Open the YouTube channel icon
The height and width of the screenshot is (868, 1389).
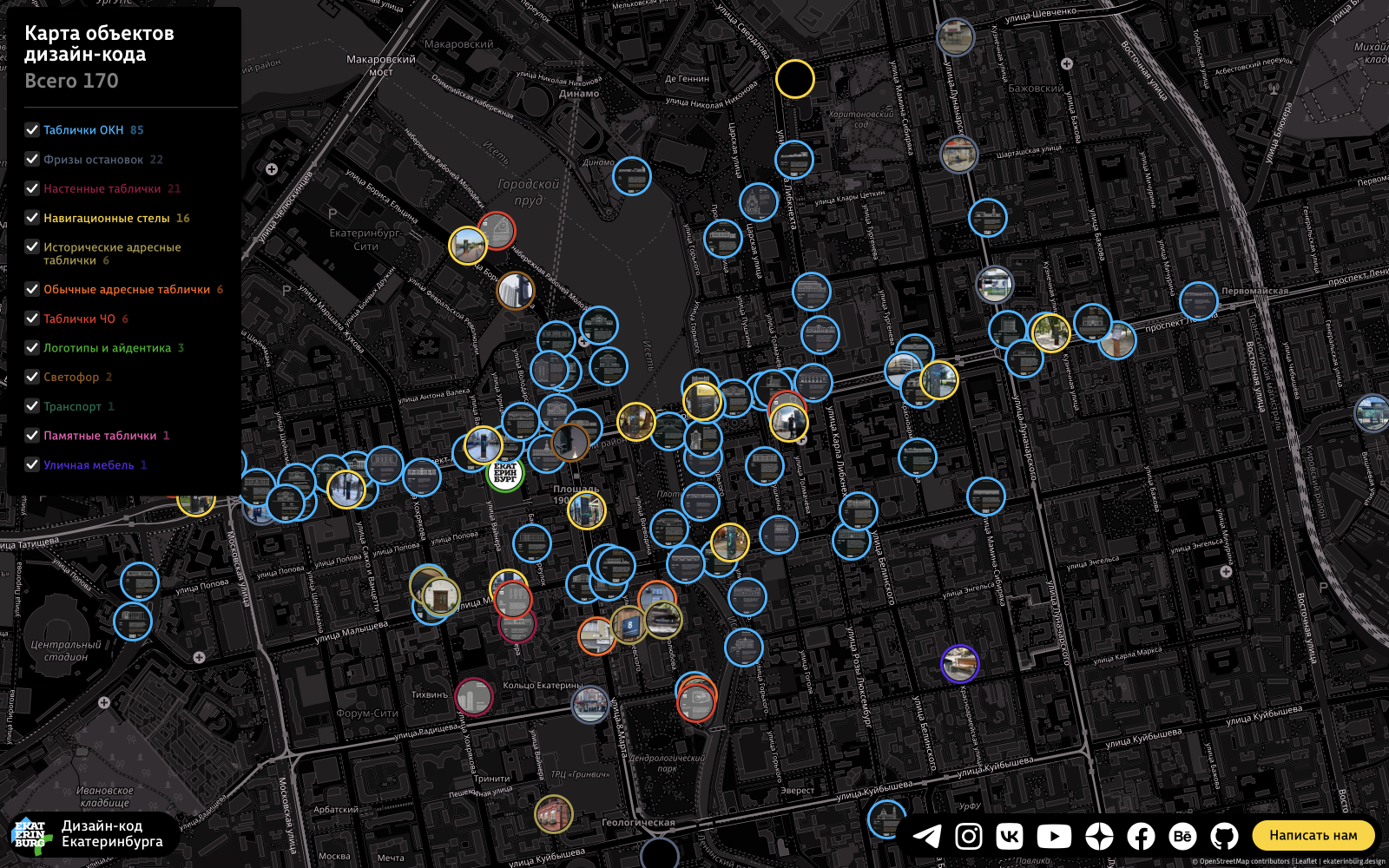click(1053, 837)
